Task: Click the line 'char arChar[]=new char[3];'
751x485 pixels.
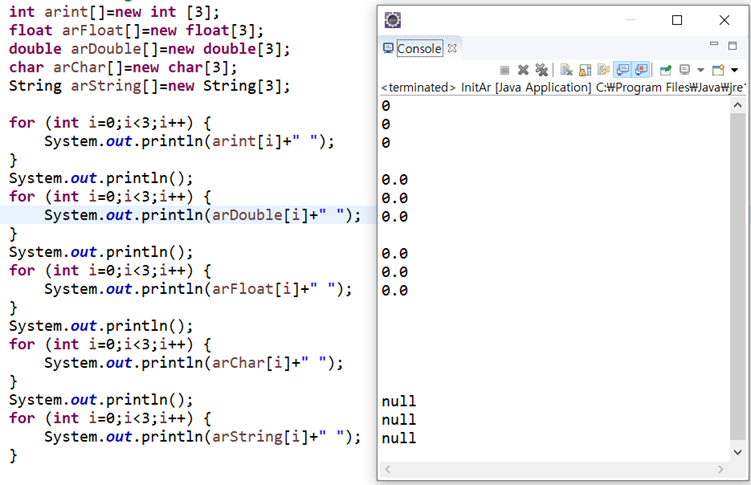Action: coord(123,68)
